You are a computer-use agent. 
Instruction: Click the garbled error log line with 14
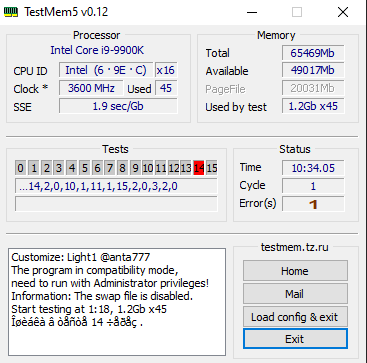77,322
